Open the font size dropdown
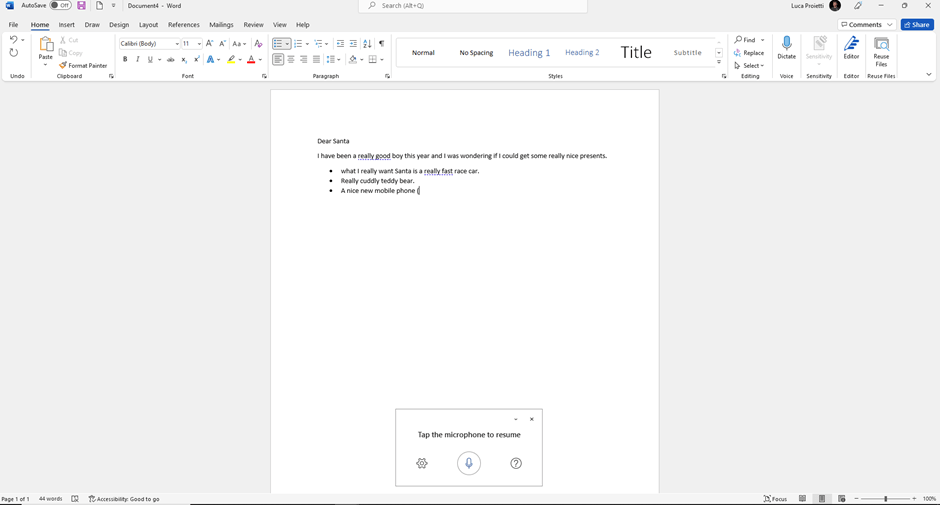The image size is (940, 505). [x=199, y=44]
